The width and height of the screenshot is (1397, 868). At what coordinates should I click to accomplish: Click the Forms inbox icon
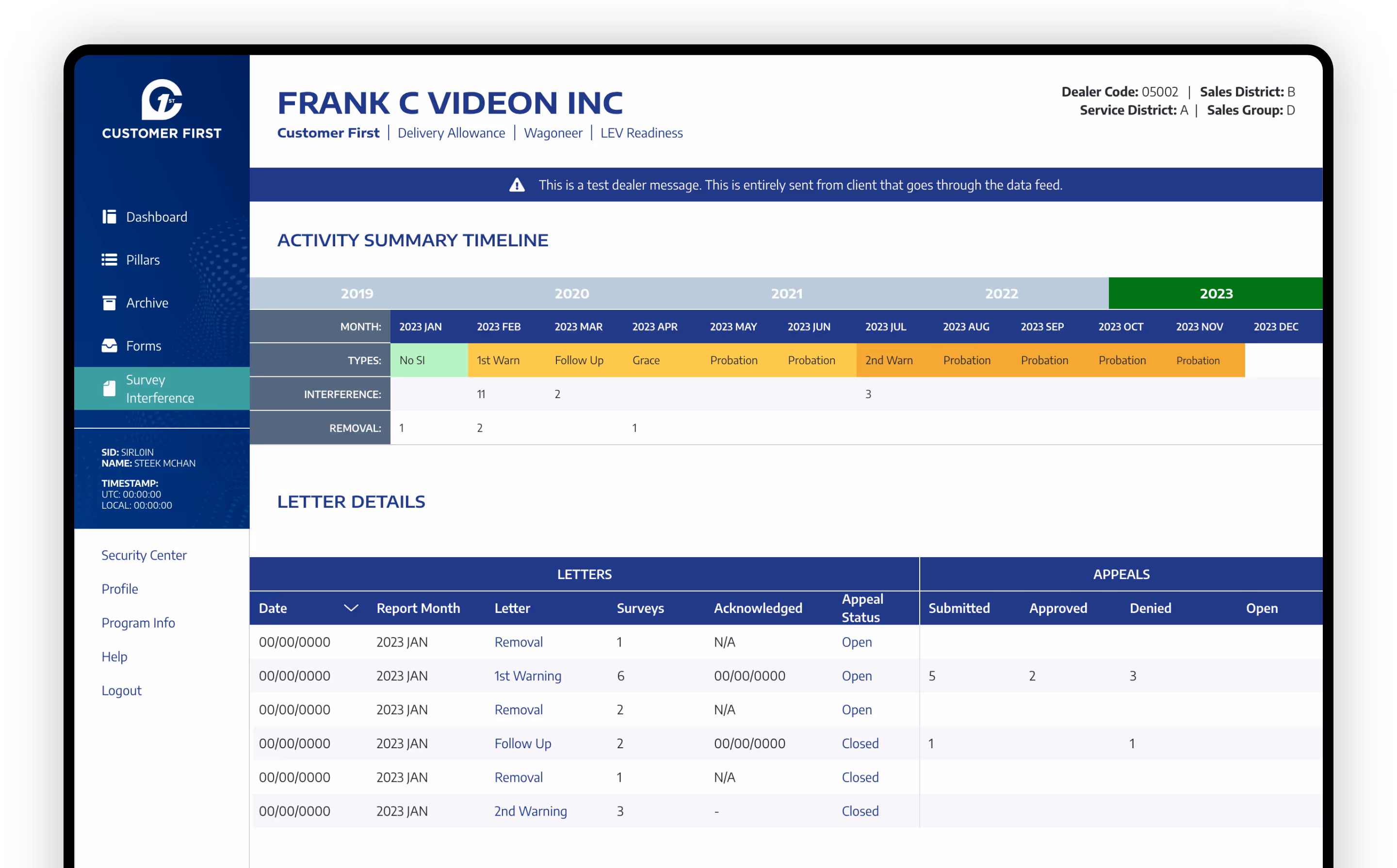click(109, 346)
